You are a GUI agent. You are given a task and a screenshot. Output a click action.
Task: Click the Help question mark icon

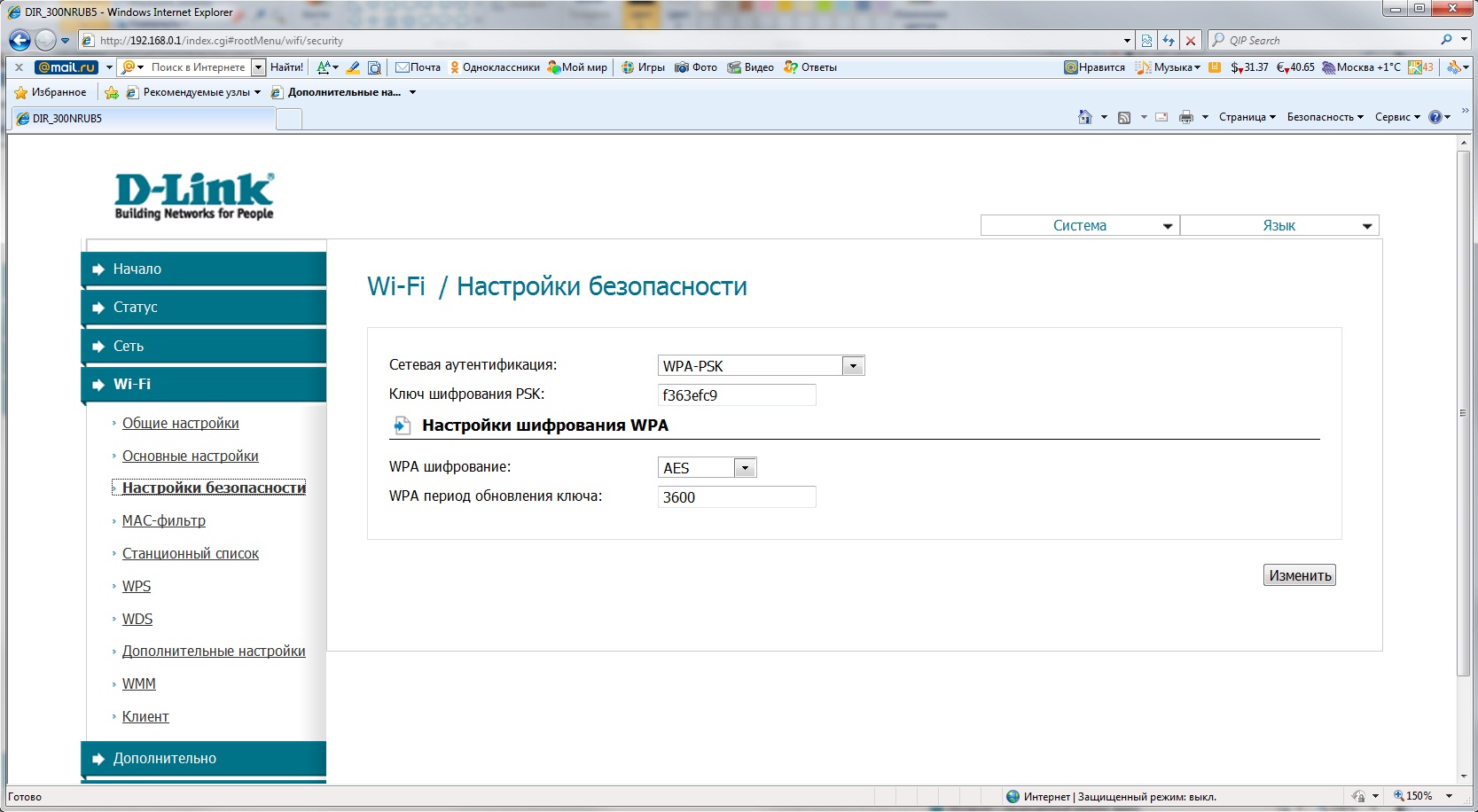pyautogui.click(x=1435, y=117)
